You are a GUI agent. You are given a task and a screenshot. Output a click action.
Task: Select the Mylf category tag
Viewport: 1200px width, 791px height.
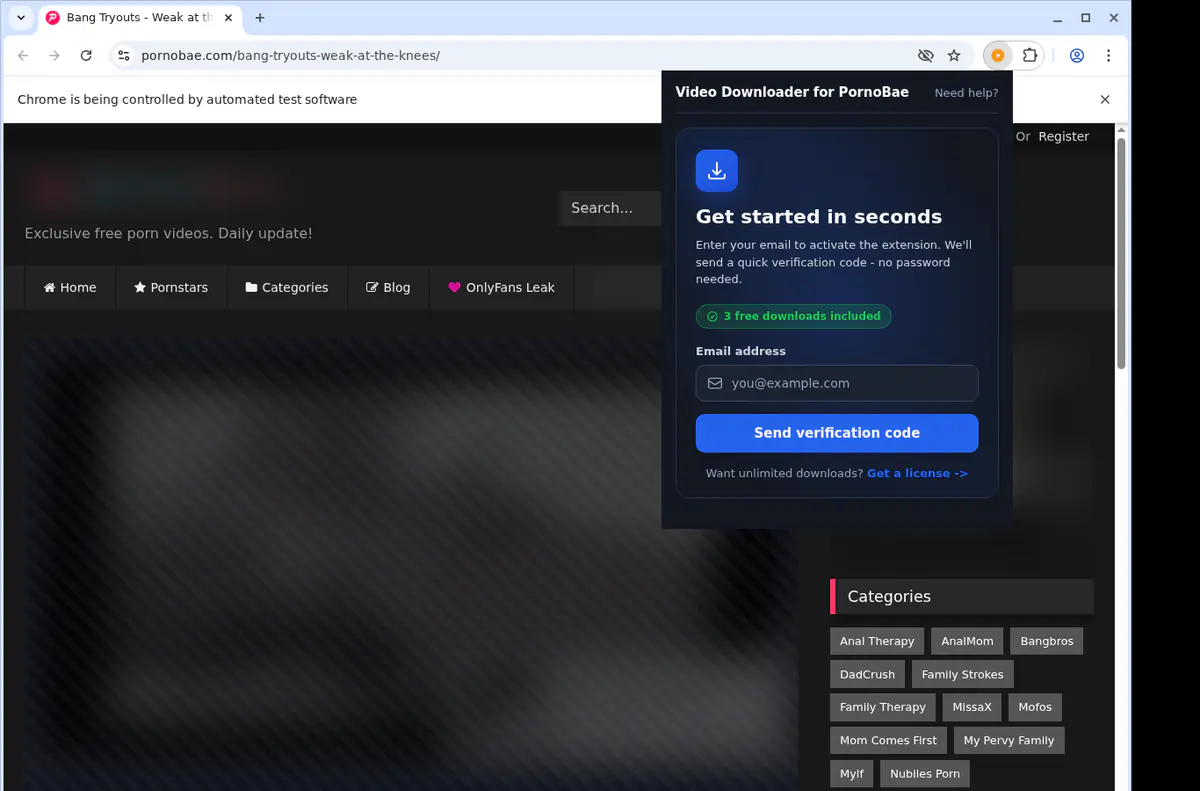[851, 773]
